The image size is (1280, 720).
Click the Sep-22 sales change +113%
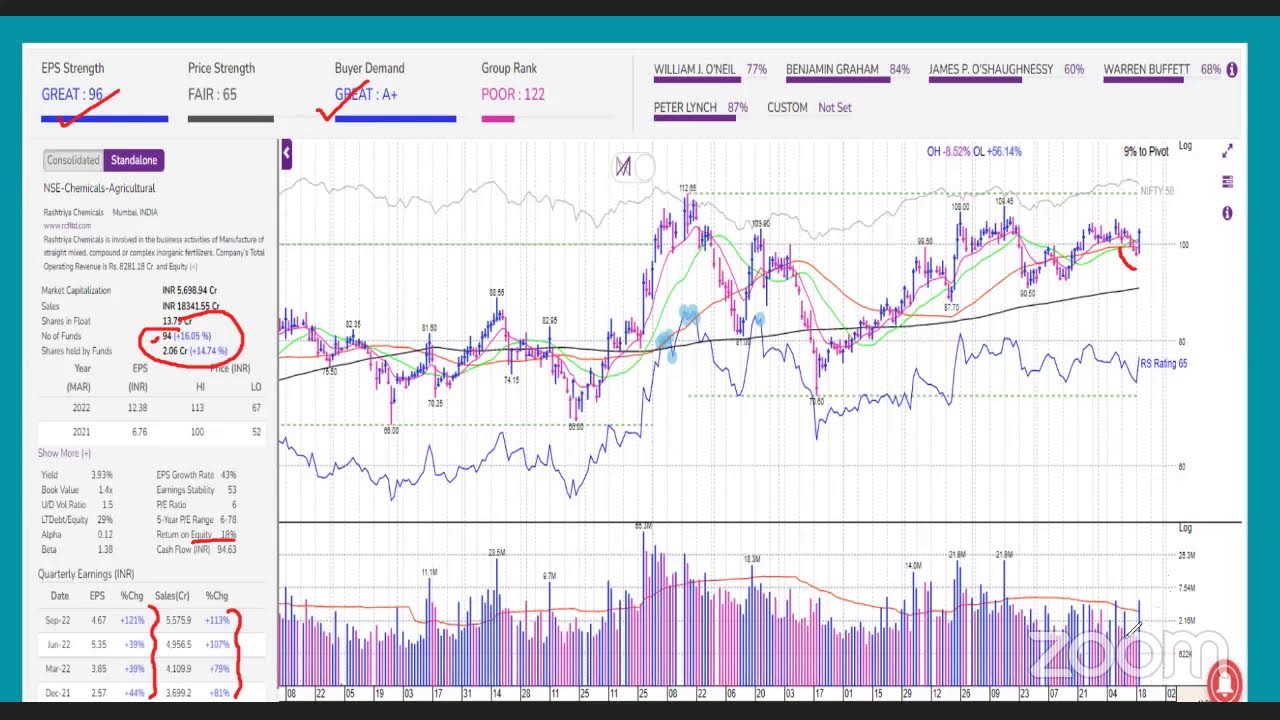217,621
